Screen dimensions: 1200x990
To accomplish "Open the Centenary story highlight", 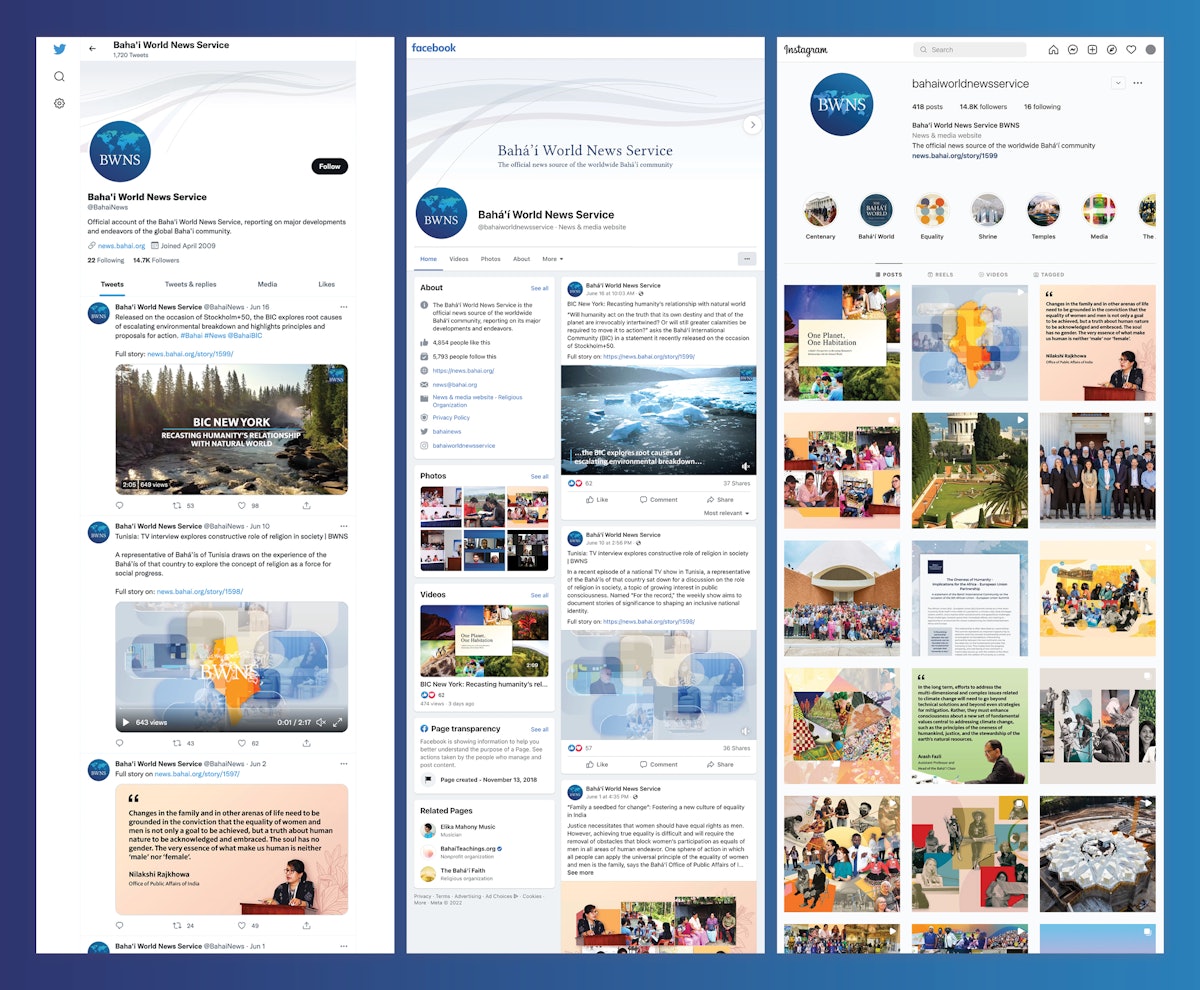I will click(x=820, y=211).
